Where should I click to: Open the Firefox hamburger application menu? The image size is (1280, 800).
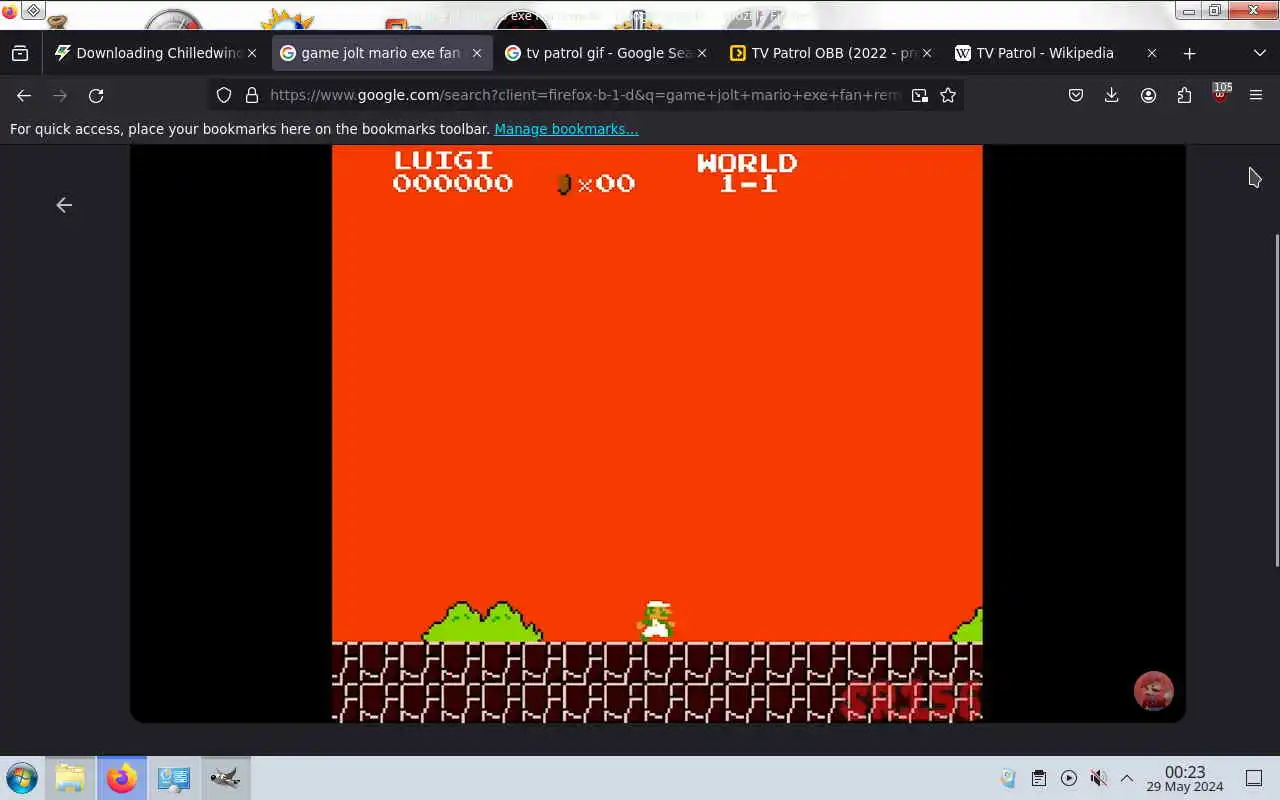[1256, 95]
